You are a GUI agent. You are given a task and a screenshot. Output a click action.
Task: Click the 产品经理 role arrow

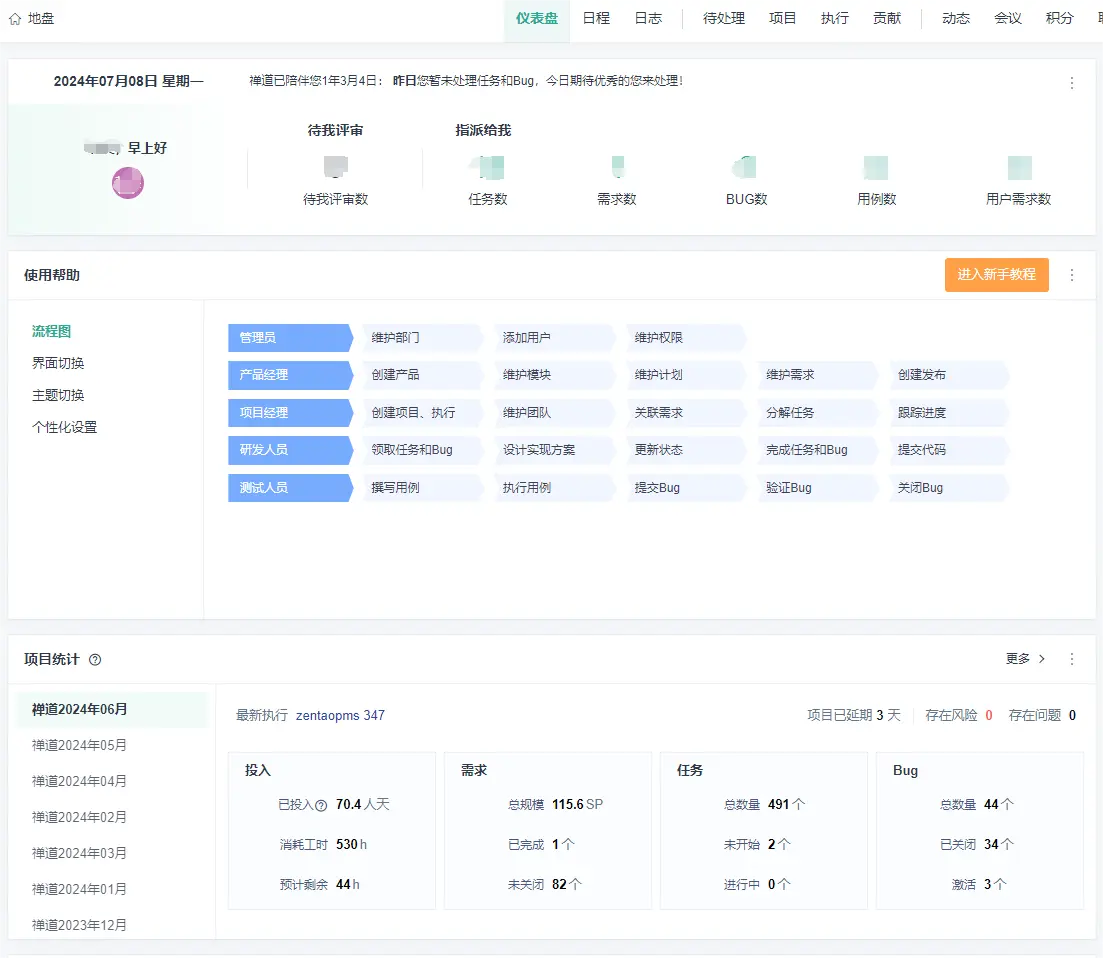click(290, 375)
